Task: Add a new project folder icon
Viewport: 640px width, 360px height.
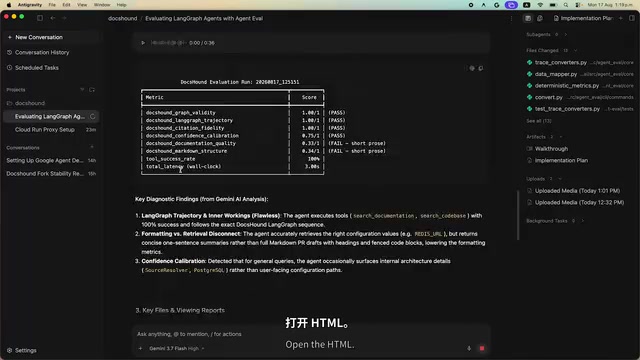Action: click(x=92, y=89)
